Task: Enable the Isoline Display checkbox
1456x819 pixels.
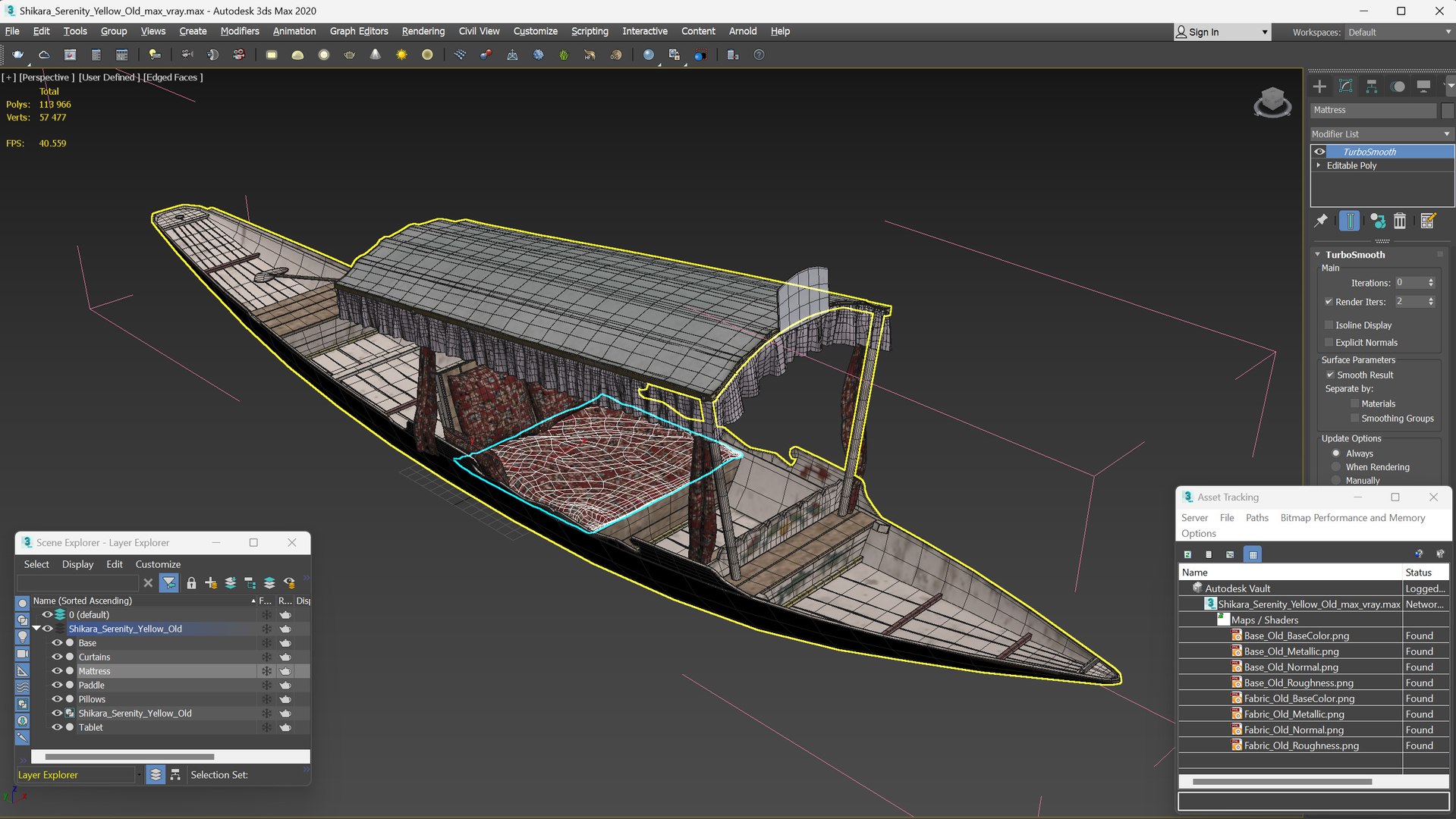Action: (1329, 325)
